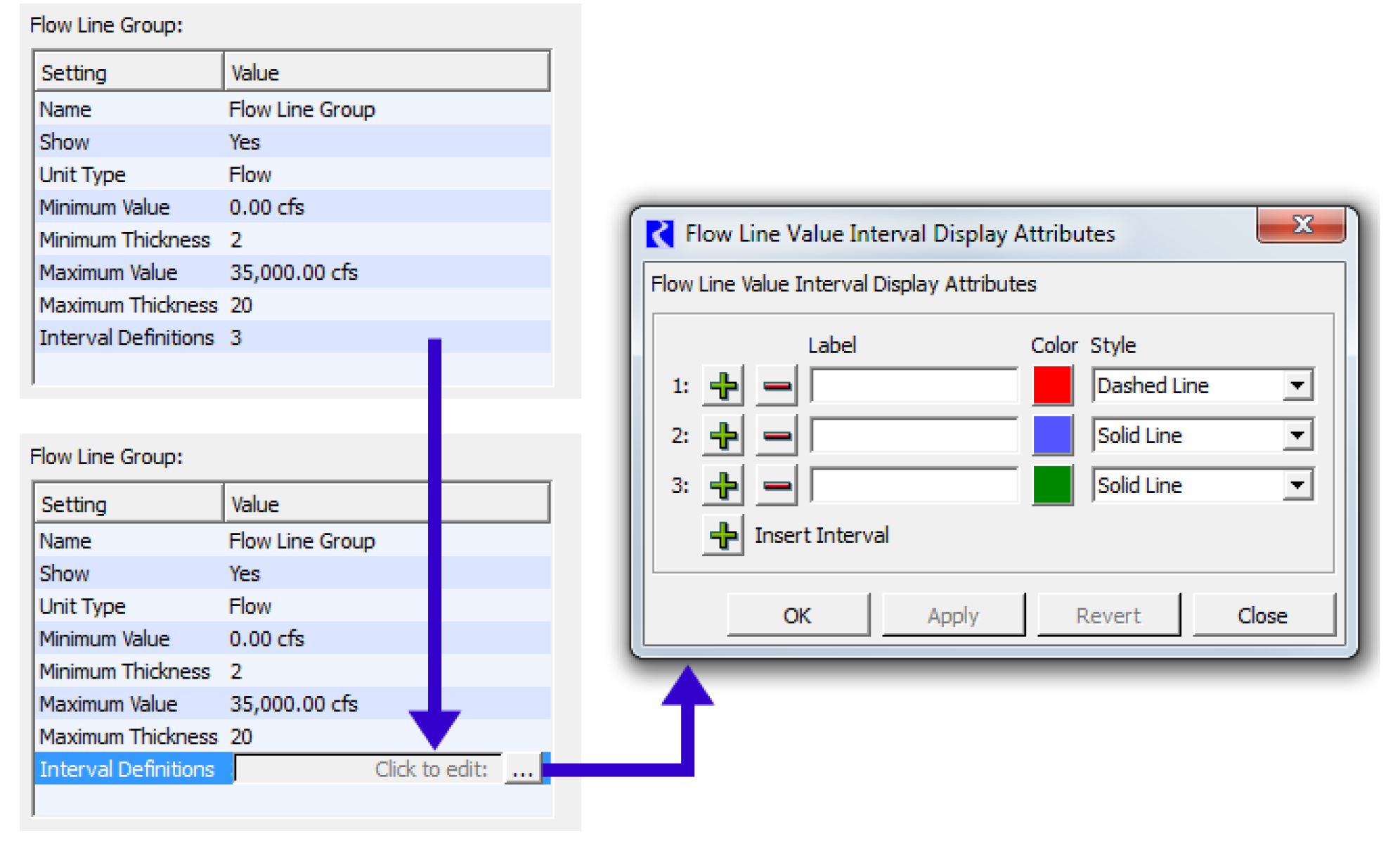
Task: Click the green plus icon for interval 1
Action: (x=722, y=386)
